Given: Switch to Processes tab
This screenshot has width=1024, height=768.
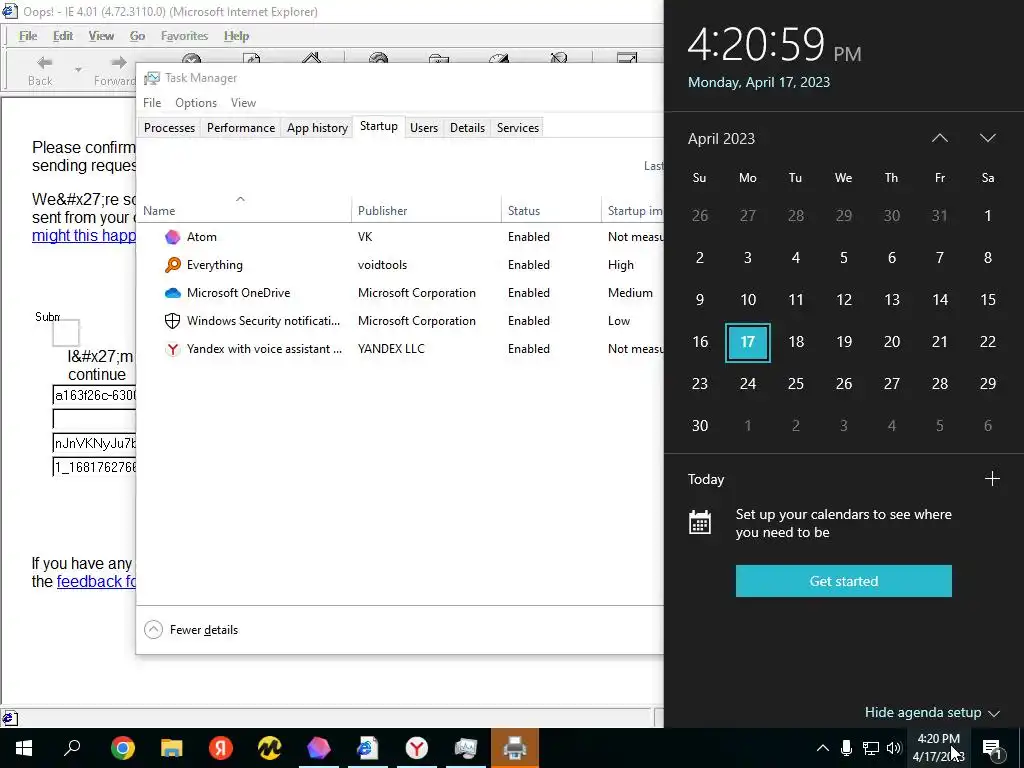Looking at the screenshot, I should 169,128.
